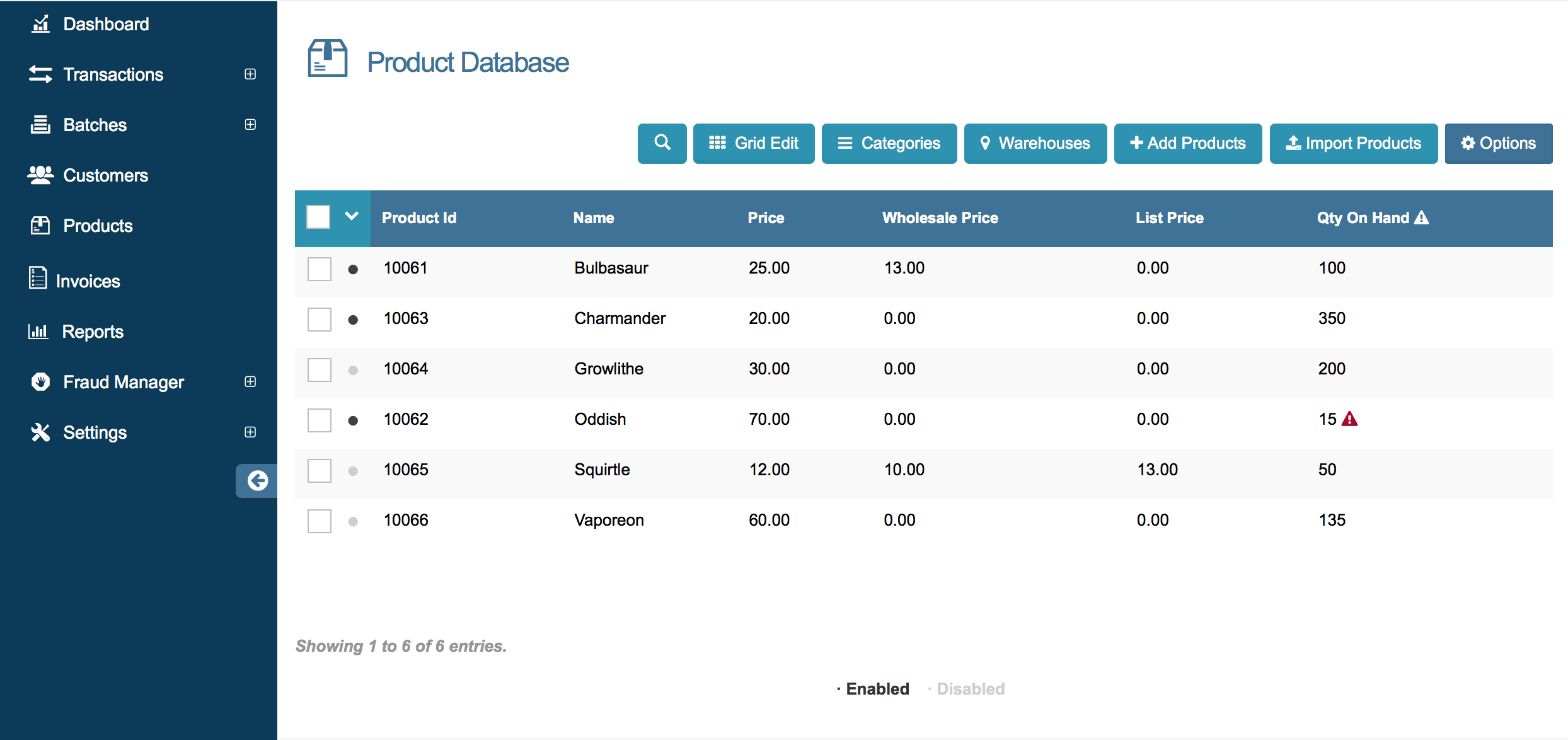Image resolution: width=1568 pixels, height=740 pixels.
Task: Open the Options button
Action: (x=1498, y=143)
